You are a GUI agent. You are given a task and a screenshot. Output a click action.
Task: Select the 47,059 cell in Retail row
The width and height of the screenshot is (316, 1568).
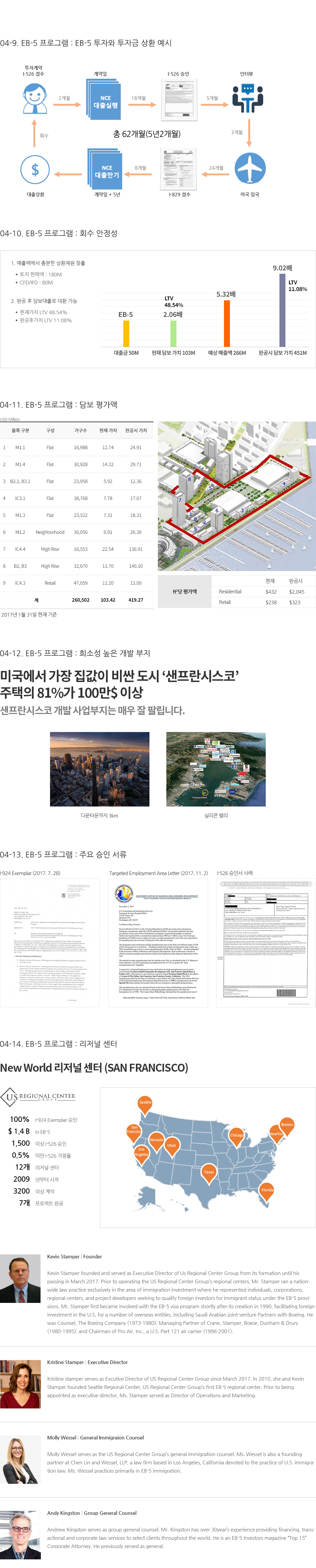point(80,583)
